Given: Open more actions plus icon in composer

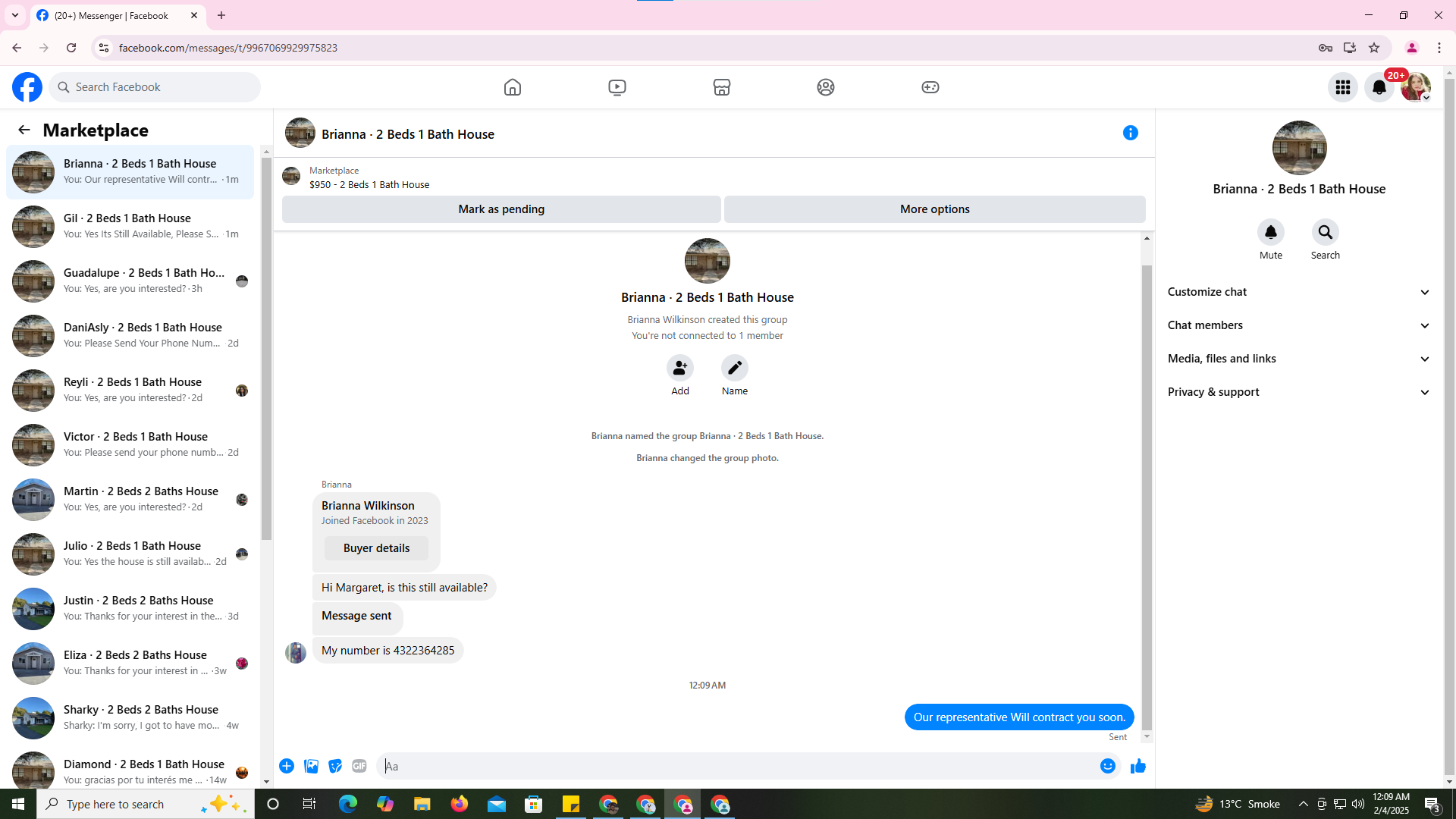Looking at the screenshot, I should 287,767.
